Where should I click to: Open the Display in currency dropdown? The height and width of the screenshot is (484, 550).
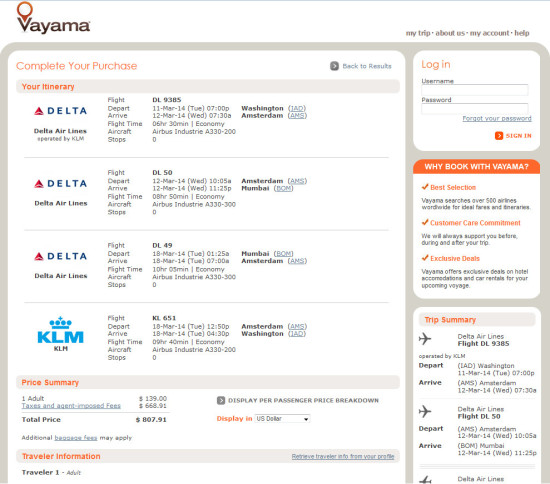pyautogui.click(x=282, y=419)
